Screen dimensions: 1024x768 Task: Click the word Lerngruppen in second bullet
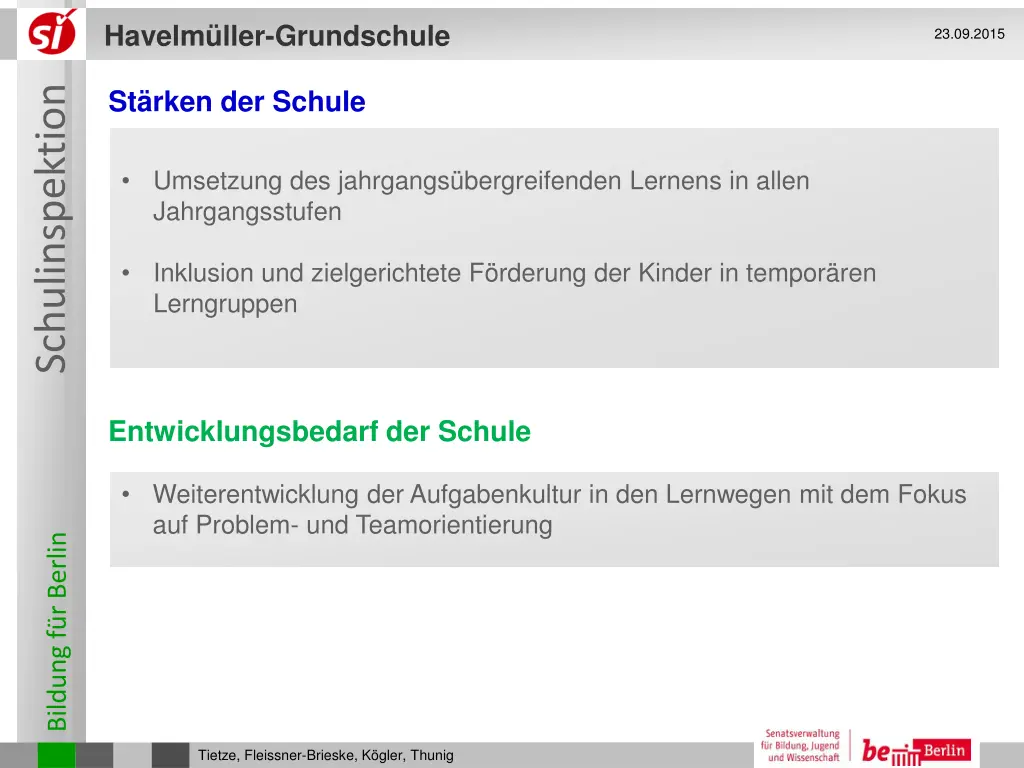[x=225, y=305]
